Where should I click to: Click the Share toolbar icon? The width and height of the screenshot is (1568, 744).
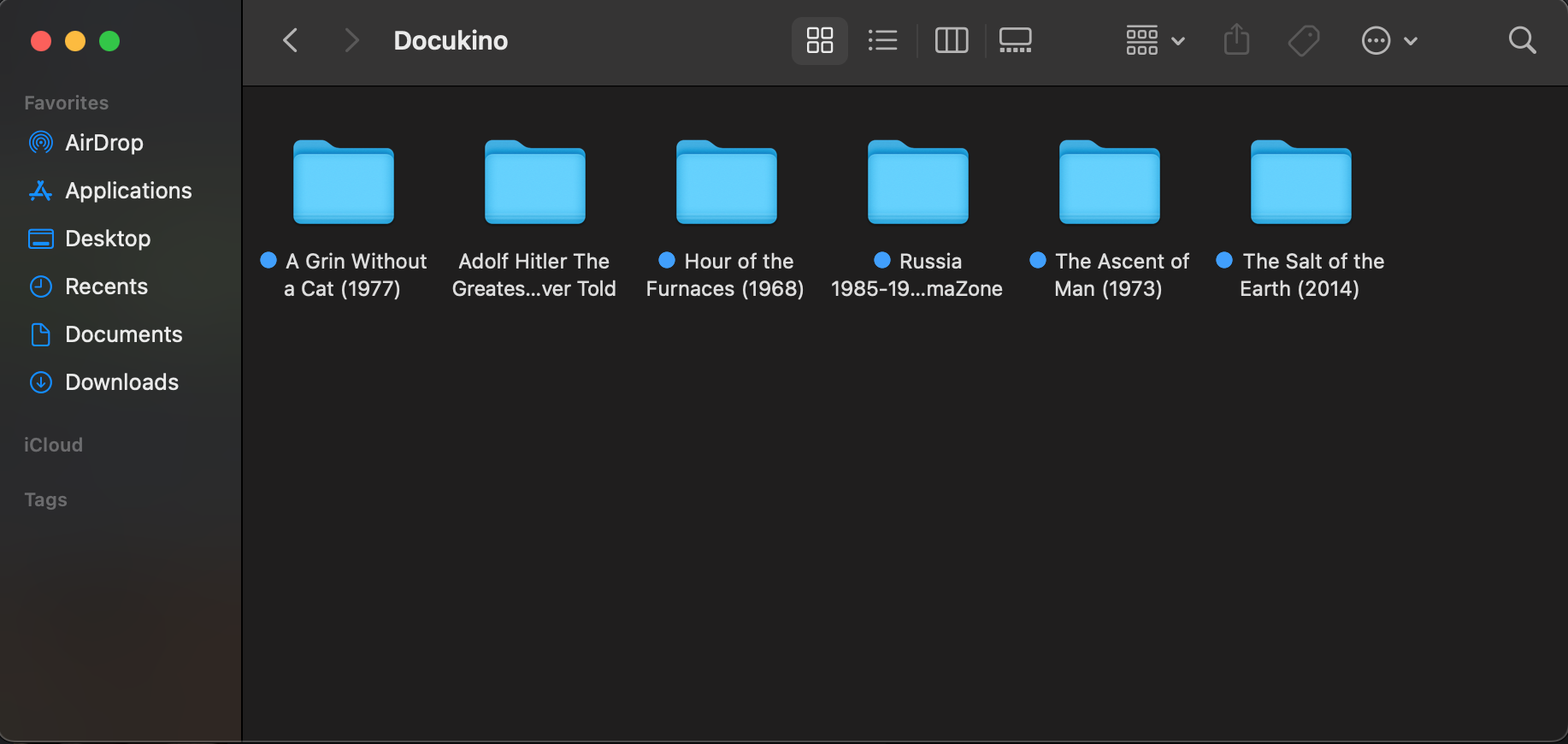tap(1236, 40)
